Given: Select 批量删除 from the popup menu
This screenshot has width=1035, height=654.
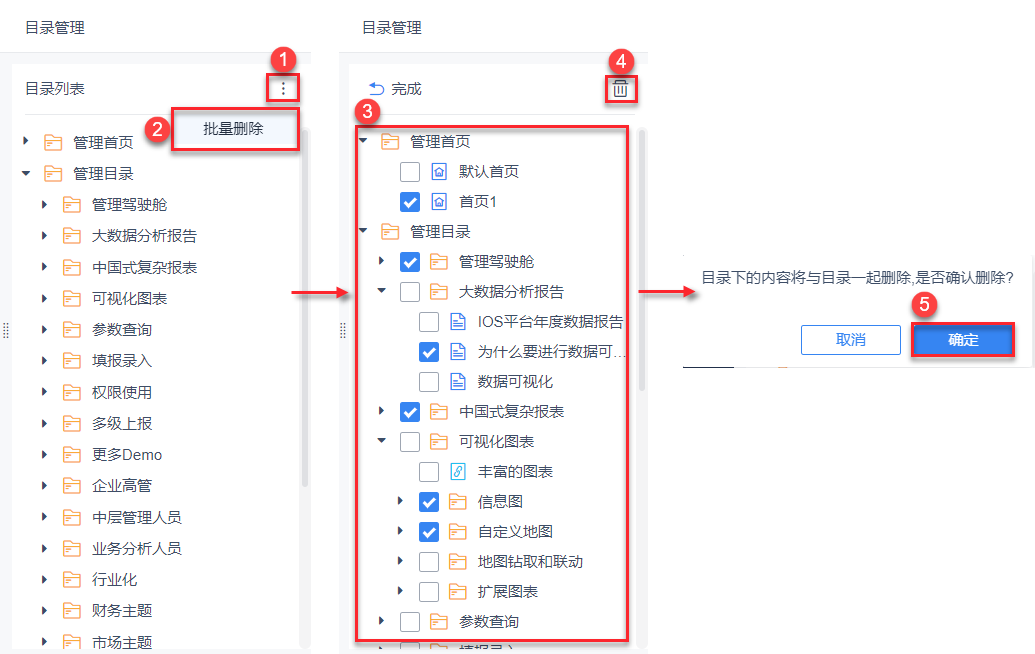Looking at the screenshot, I should 234,129.
